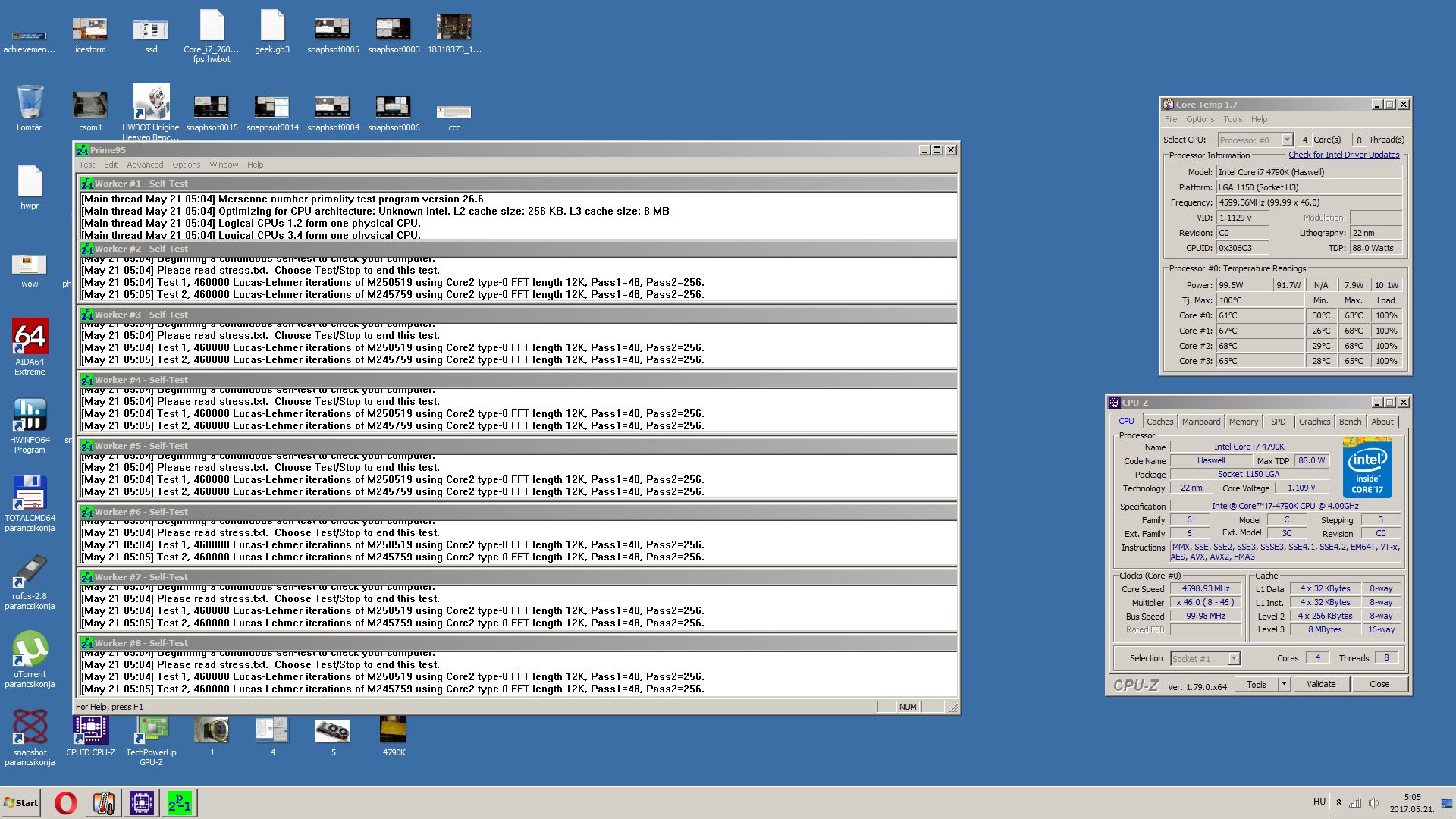The height and width of the screenshot is (819, 1456).
Task: Switch to CPU-Z About tab
Action: point(1382,422)
